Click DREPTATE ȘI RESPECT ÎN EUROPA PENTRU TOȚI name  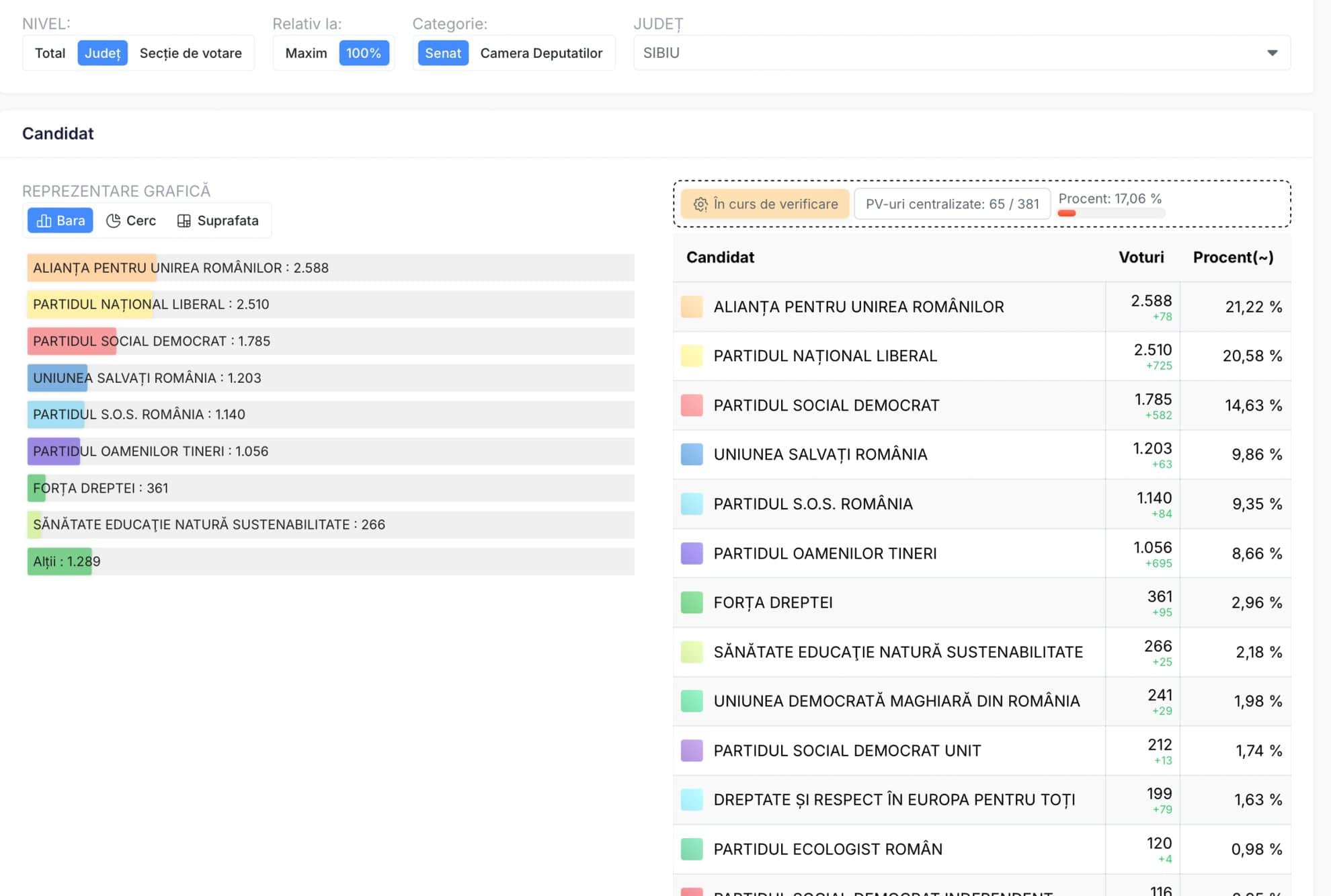(894, 800)
